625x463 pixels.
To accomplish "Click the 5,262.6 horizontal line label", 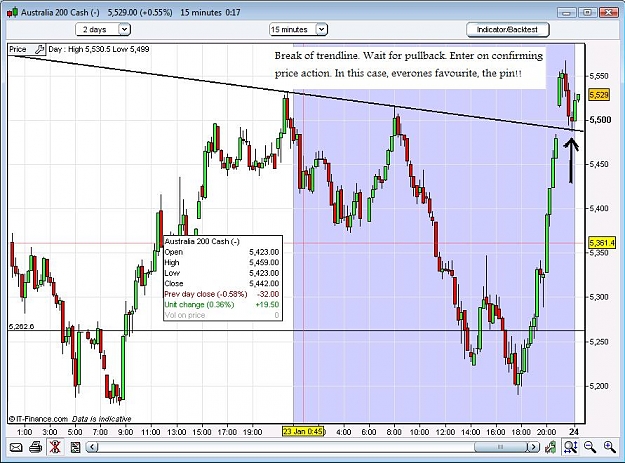I will (21, 326).
